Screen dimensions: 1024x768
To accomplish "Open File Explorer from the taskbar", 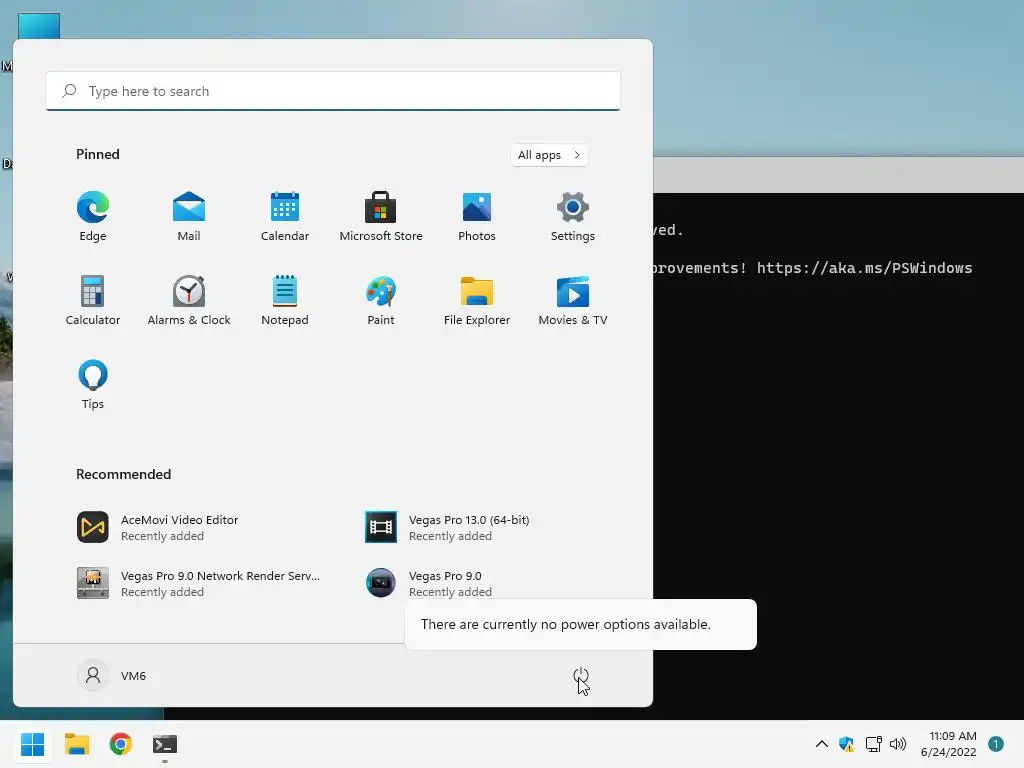I will coord(76,744).
